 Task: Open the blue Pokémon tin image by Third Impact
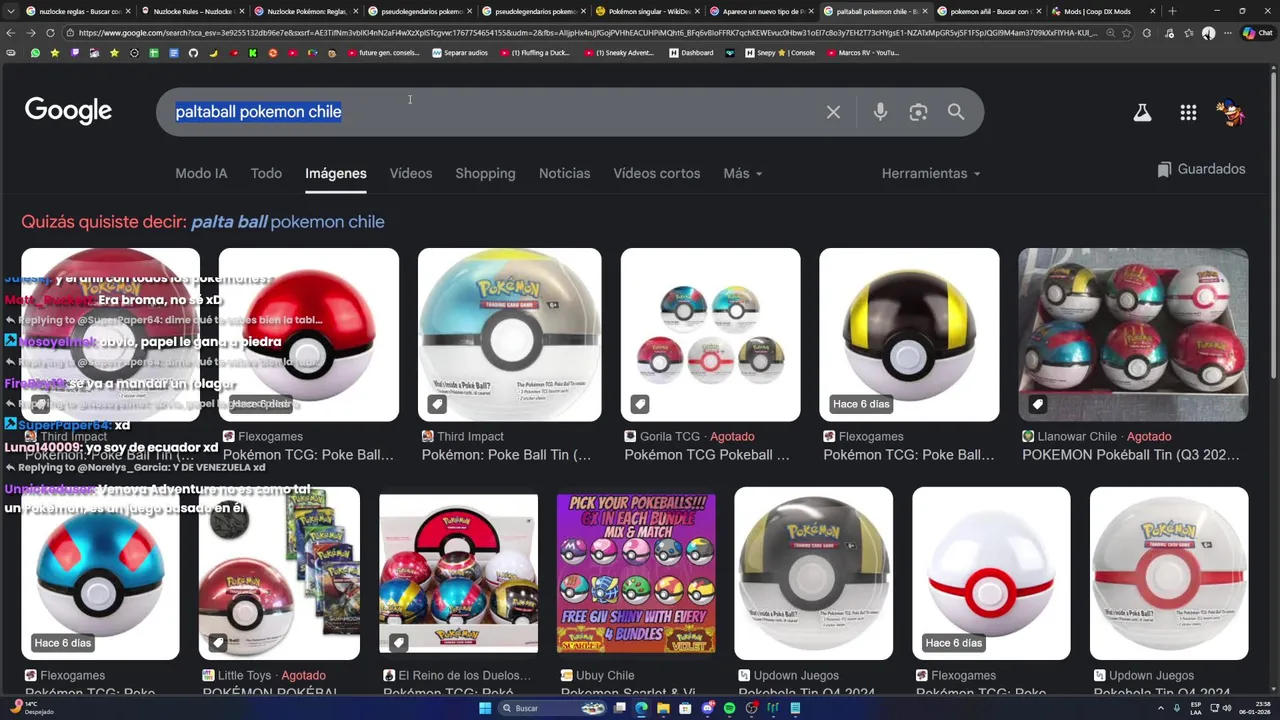click(510, 335)
